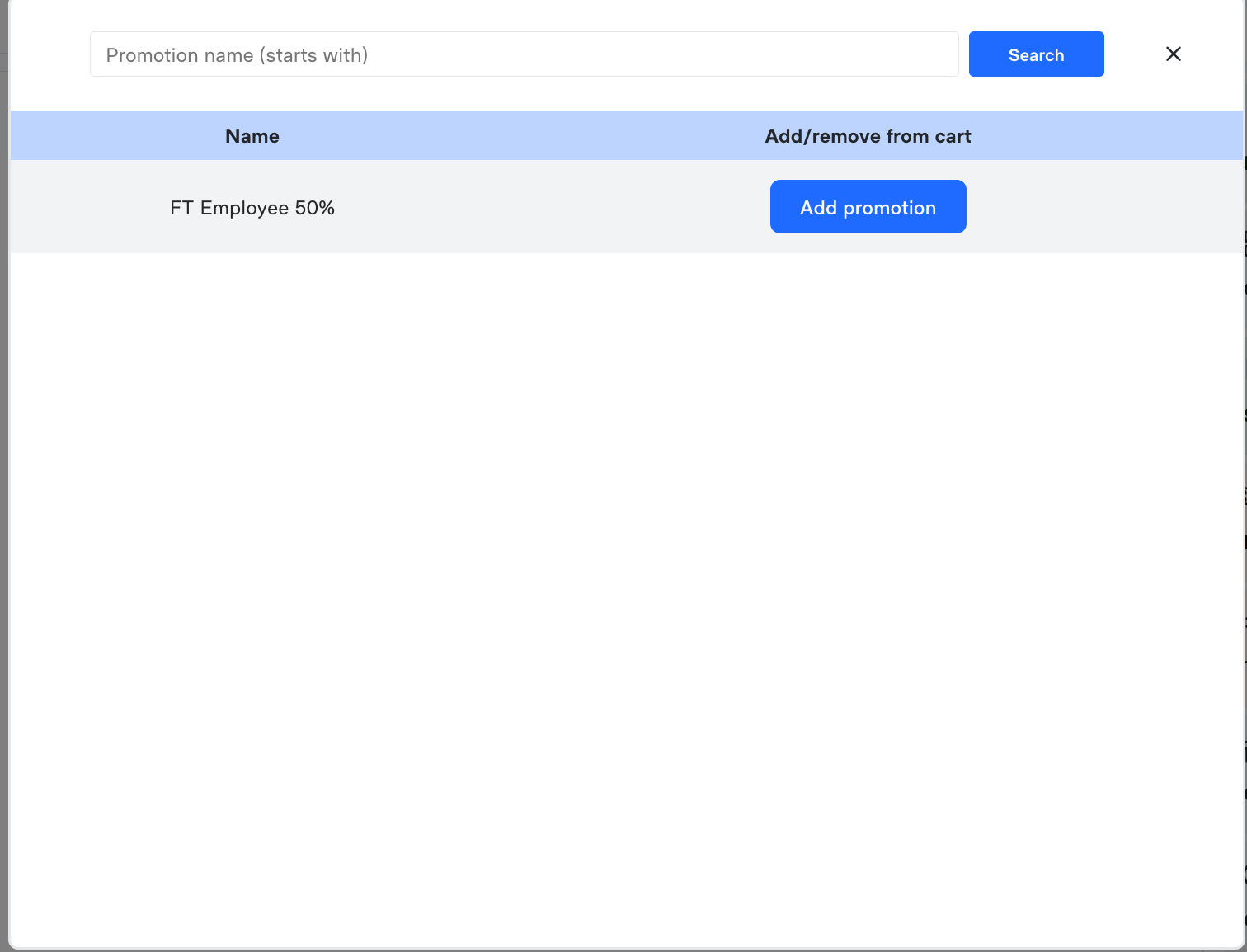Click the X icon beside Search
The width and height of the screenshot is (1247, 952).
1173,54
